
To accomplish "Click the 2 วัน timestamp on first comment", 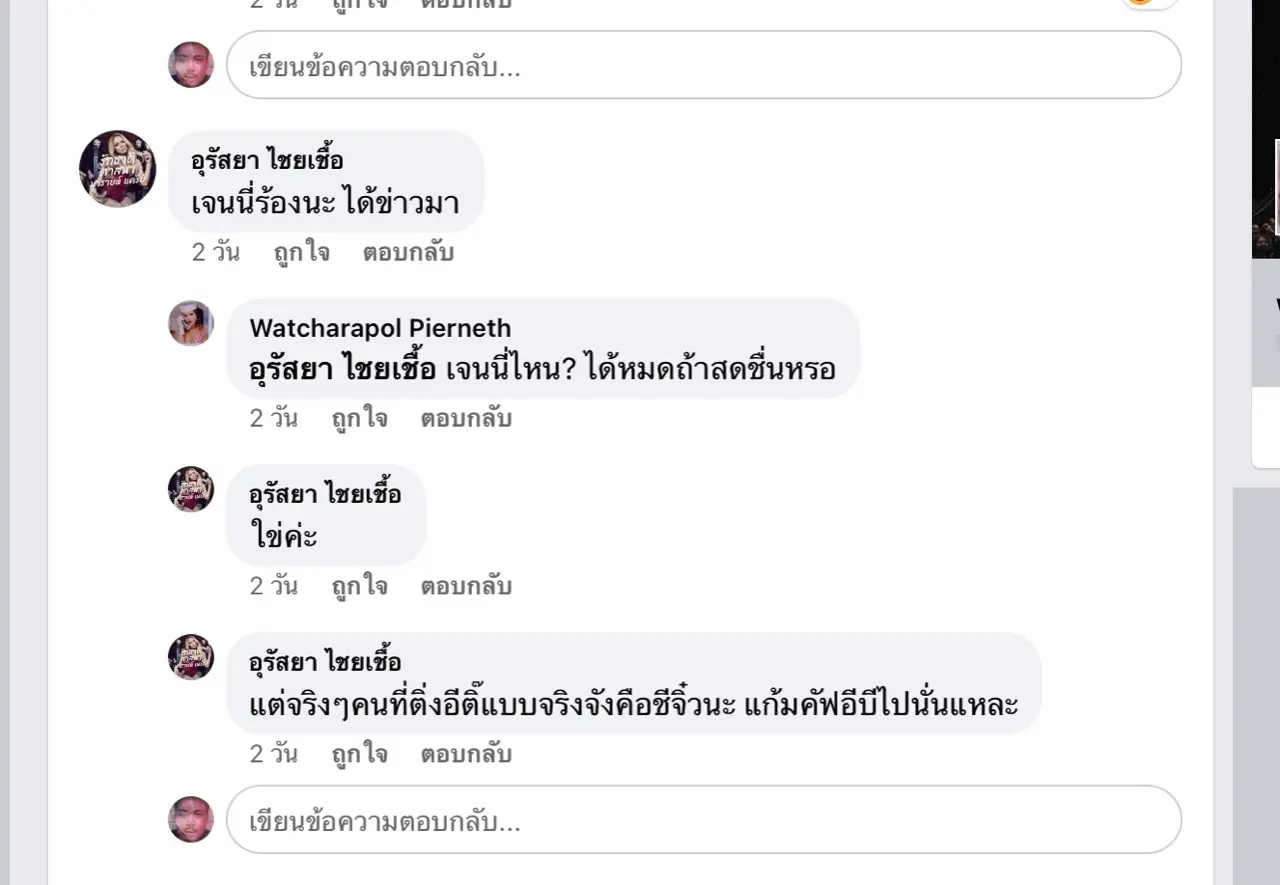I will coord(216,252).
